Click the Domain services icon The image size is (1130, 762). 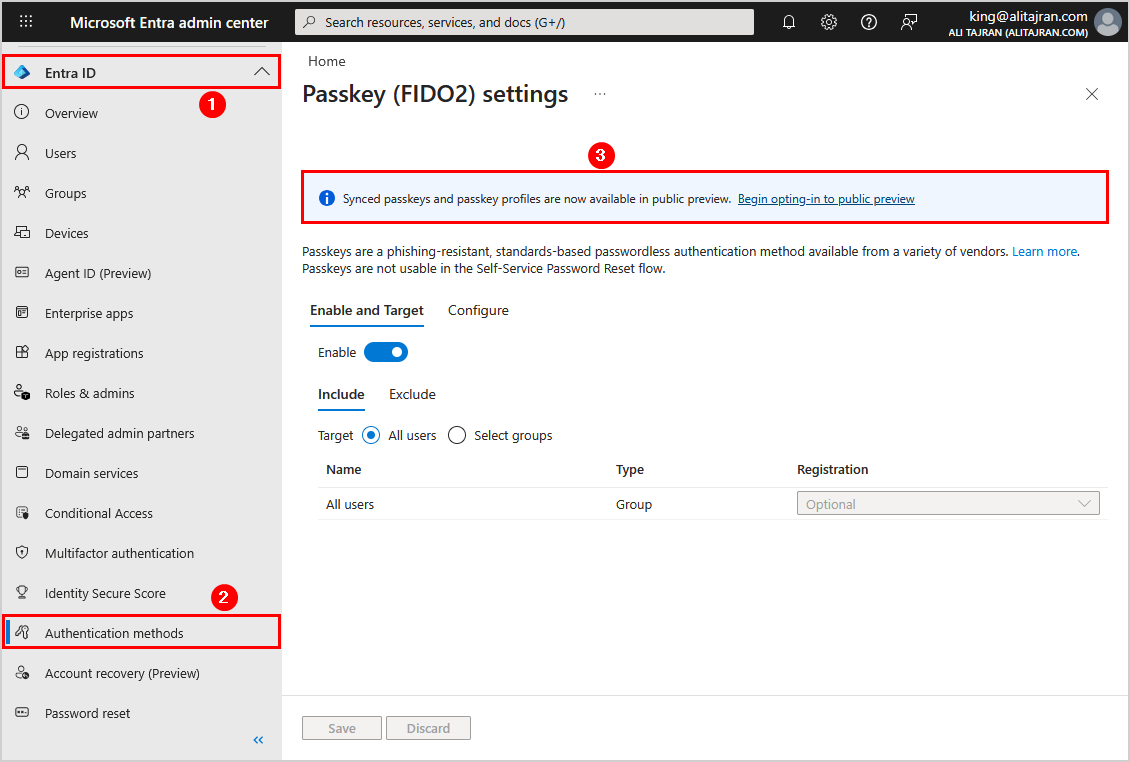pyautogui.click(x=22, y=472)
